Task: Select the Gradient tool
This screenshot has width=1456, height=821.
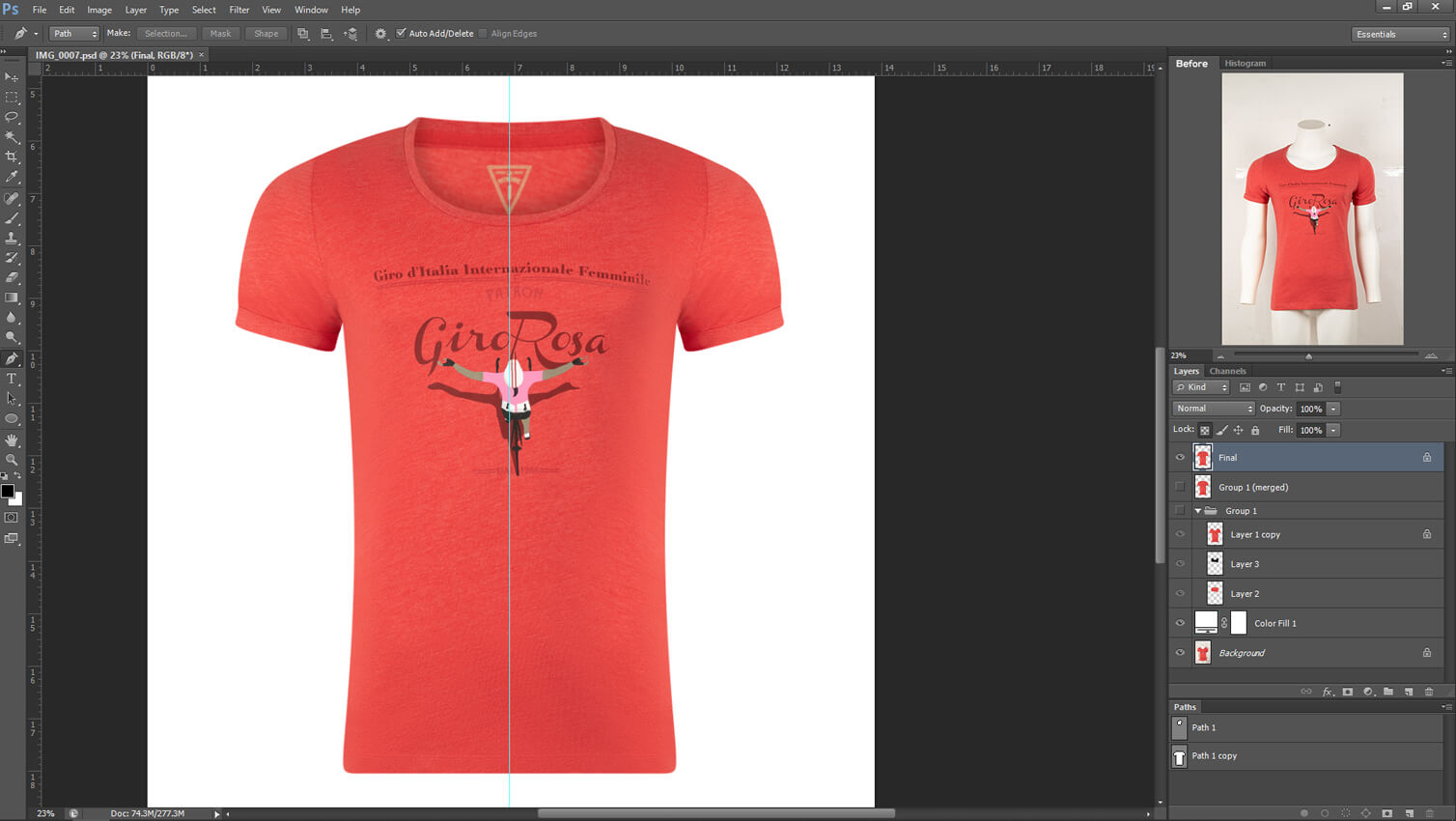Action: [x=12, y=297]
